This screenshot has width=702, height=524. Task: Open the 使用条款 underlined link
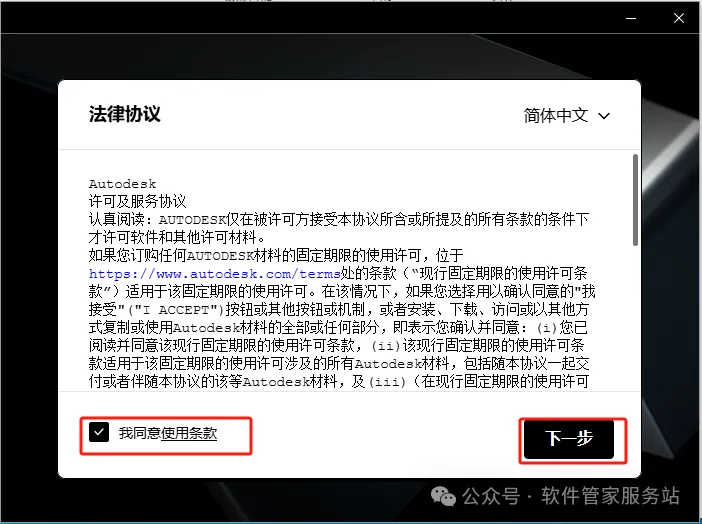click(x=189, y=433)
